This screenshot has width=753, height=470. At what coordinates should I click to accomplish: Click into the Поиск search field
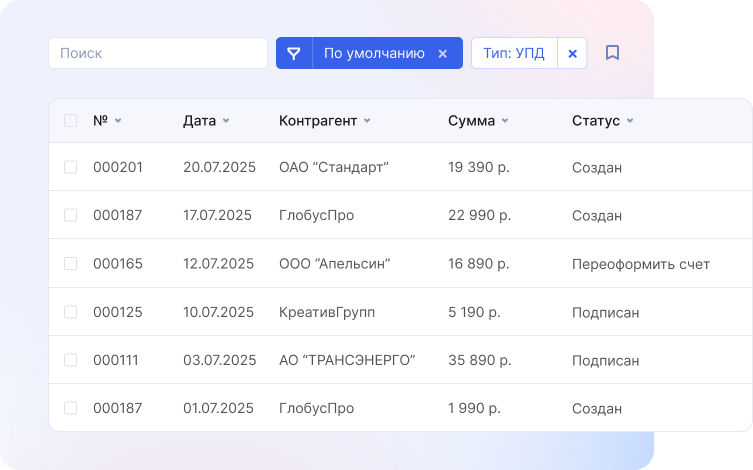click(157, 53)
